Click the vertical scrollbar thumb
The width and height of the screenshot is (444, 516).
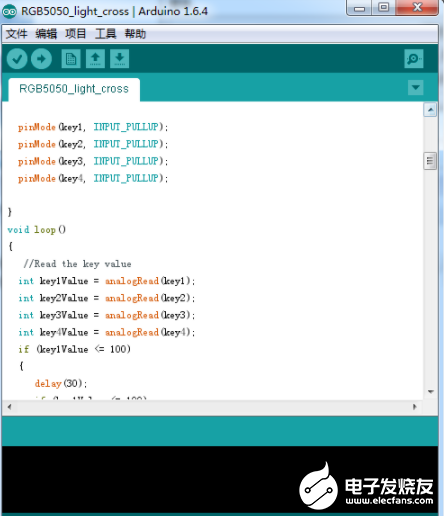coord(430,161)
